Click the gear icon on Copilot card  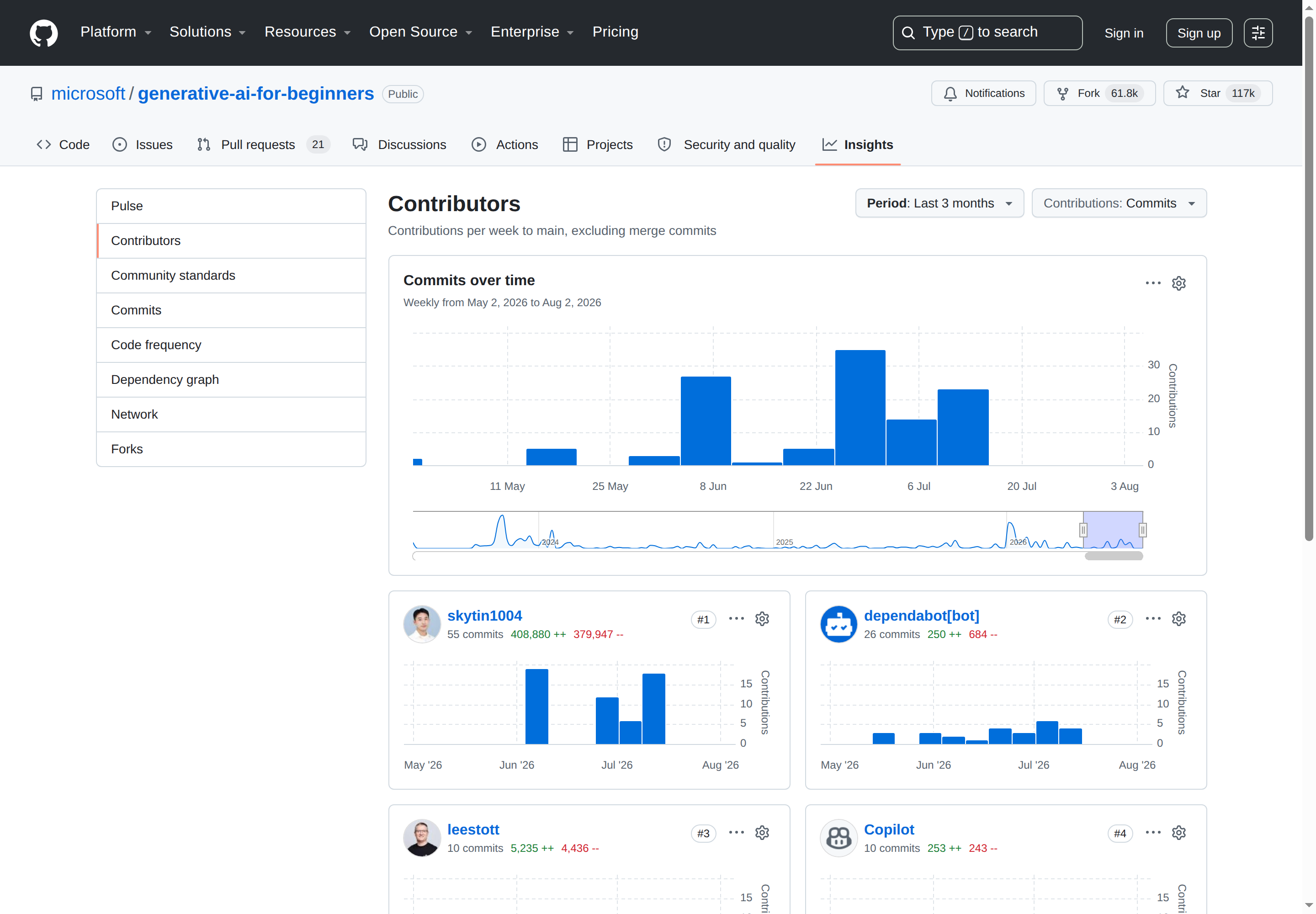[1178, 832]
